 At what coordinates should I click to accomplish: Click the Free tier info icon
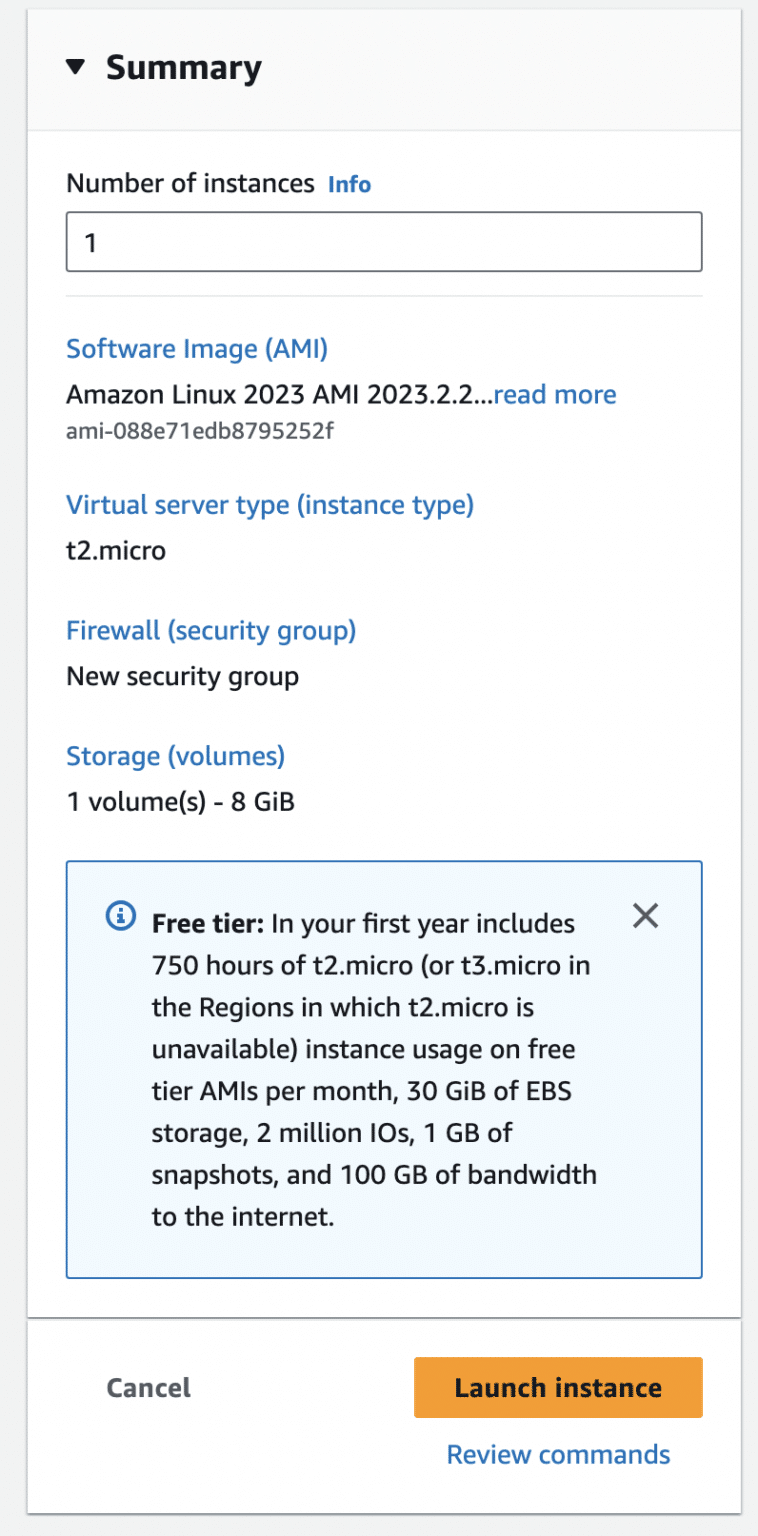(120, 915)
